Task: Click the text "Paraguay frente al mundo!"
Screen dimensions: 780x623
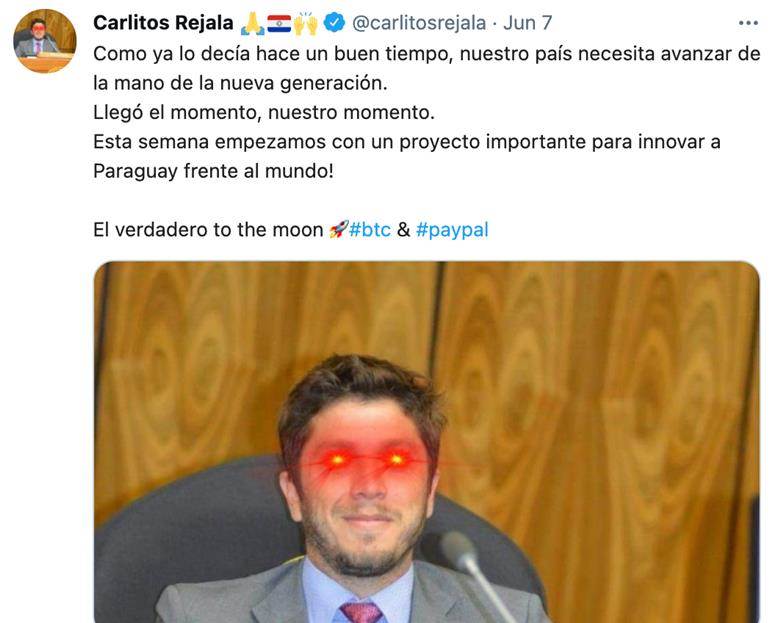Action: (x=213, y=171)
